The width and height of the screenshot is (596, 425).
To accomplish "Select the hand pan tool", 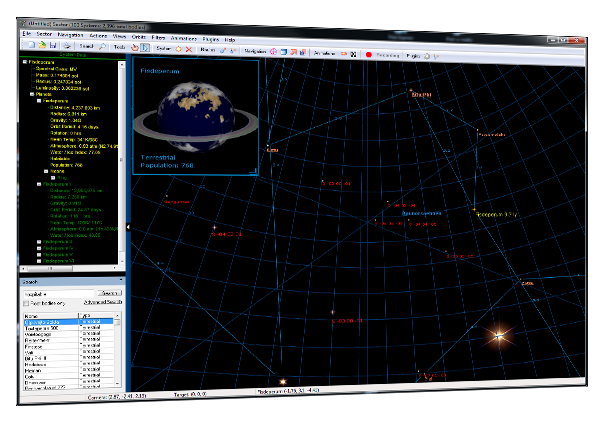I will coord(134,48).
